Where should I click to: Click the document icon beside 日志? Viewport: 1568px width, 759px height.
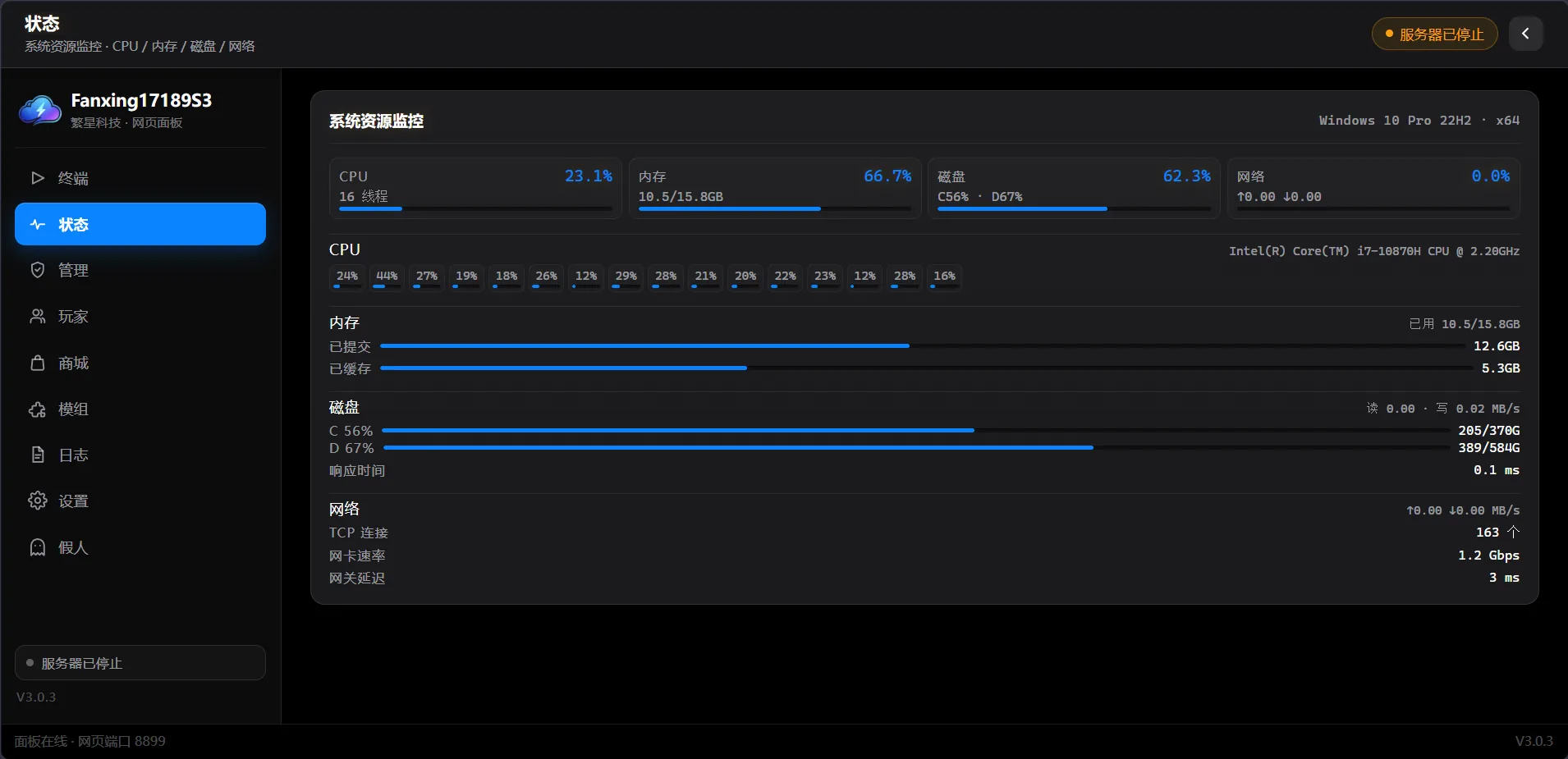pos(37,455)
